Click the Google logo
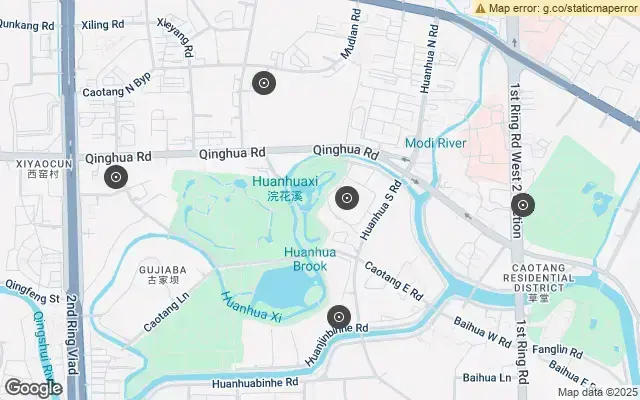Viewport: 640px width, 400px height. pyautogui.click(x=33, y=389)
